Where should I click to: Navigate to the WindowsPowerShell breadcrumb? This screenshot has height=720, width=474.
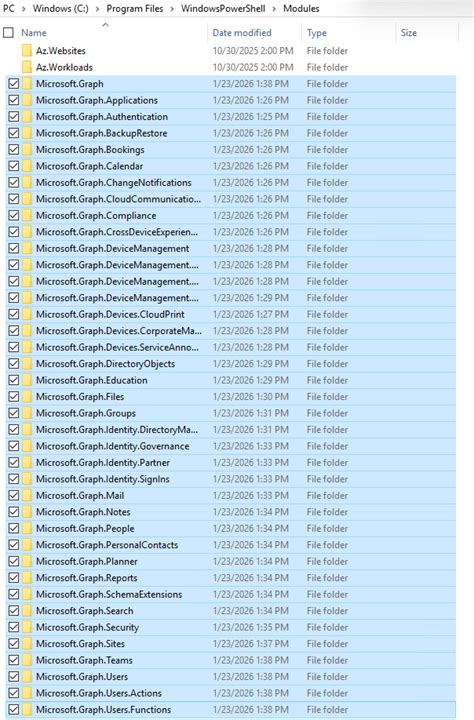(223, 9)
